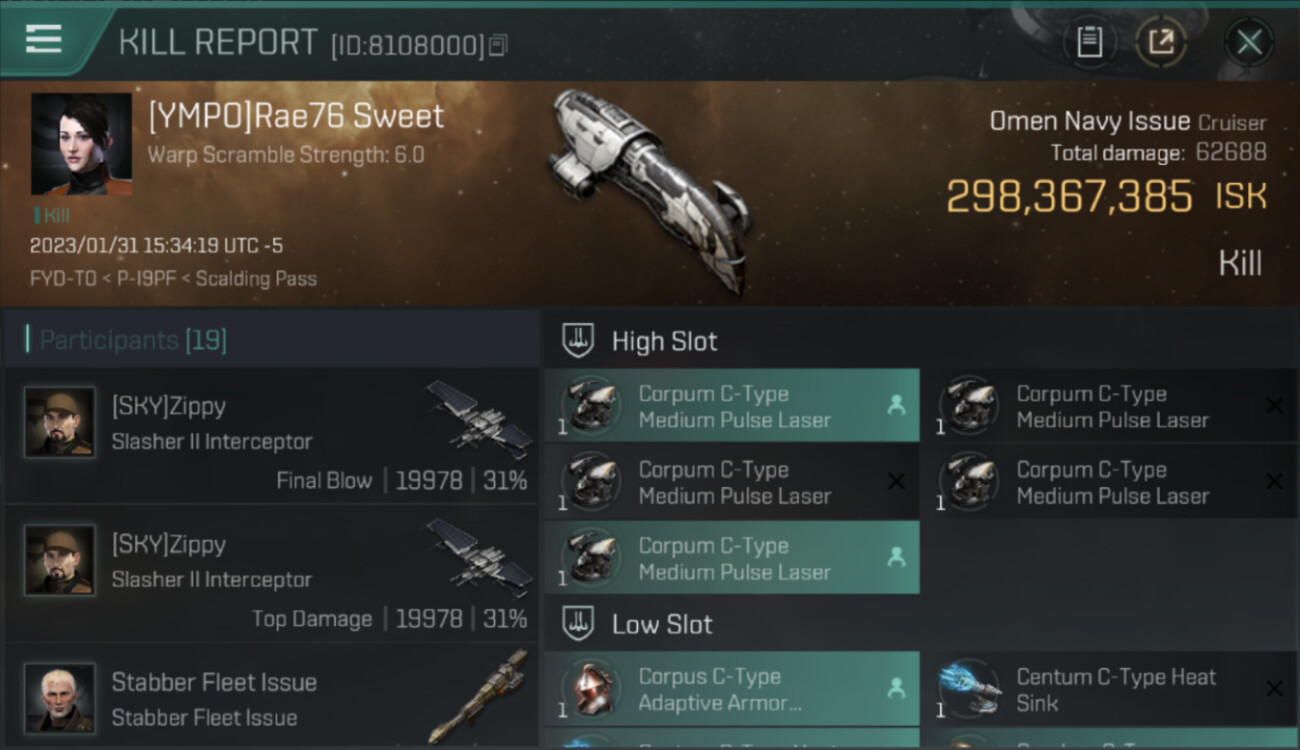Copy the kill report ID
The width and height of the screenshot is (1300, 750).
click(x=498, y=45)
